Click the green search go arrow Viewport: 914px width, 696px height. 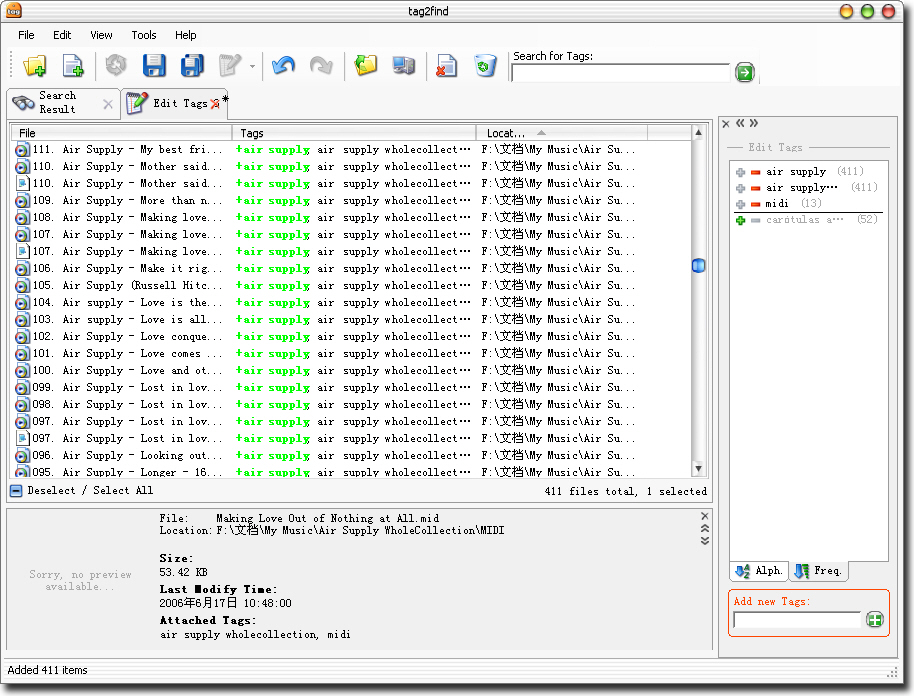744,72
